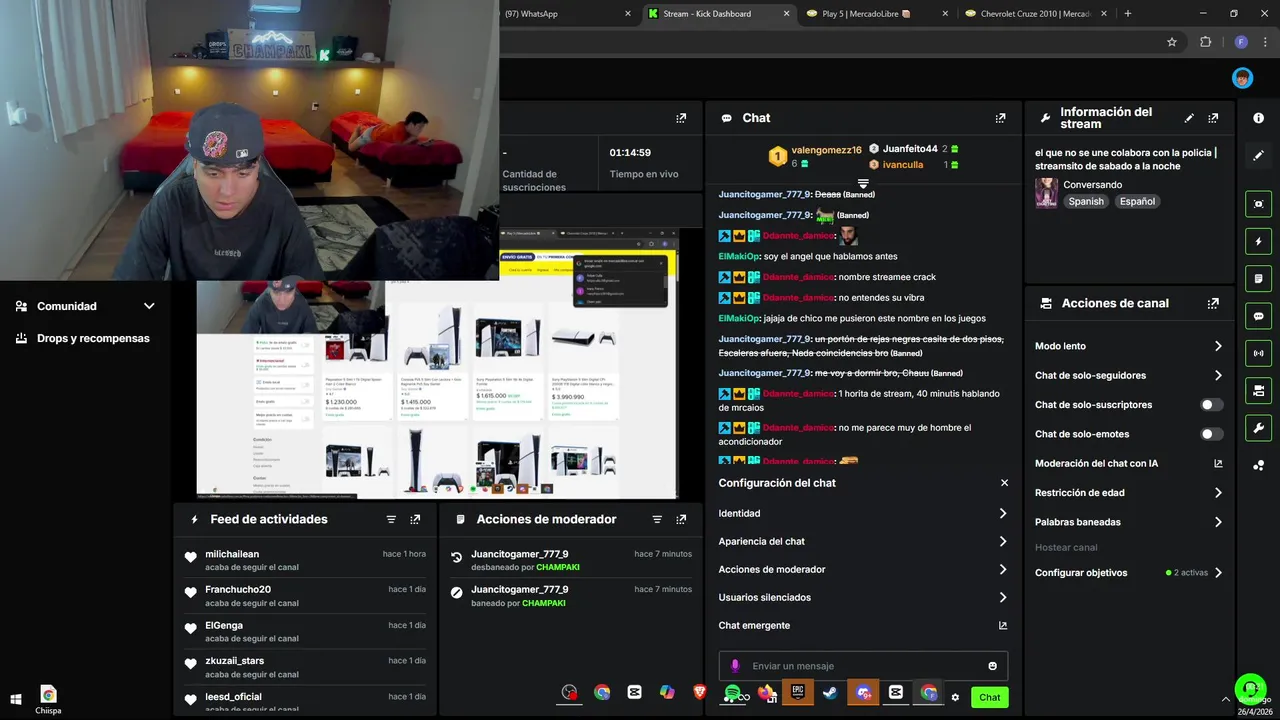Filter the Acciones de moderador list

coord(657,519)
